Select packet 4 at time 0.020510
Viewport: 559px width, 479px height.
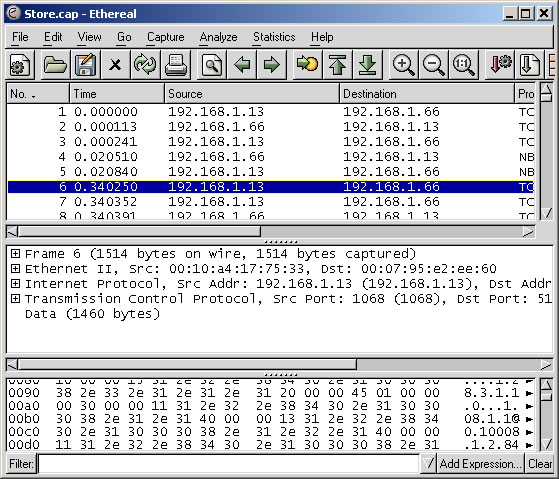click(x=271, y=157)
